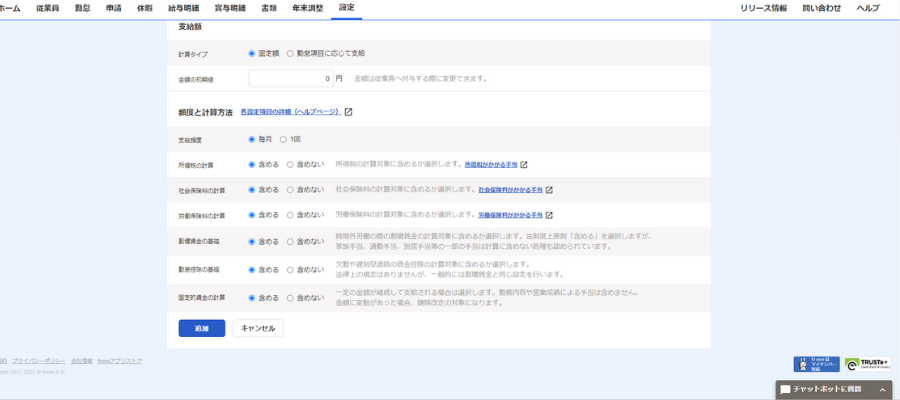This screenshot has height=400, width=900.
Task: Expand the chatbot panel with chevron
Action: coord(883,389)
